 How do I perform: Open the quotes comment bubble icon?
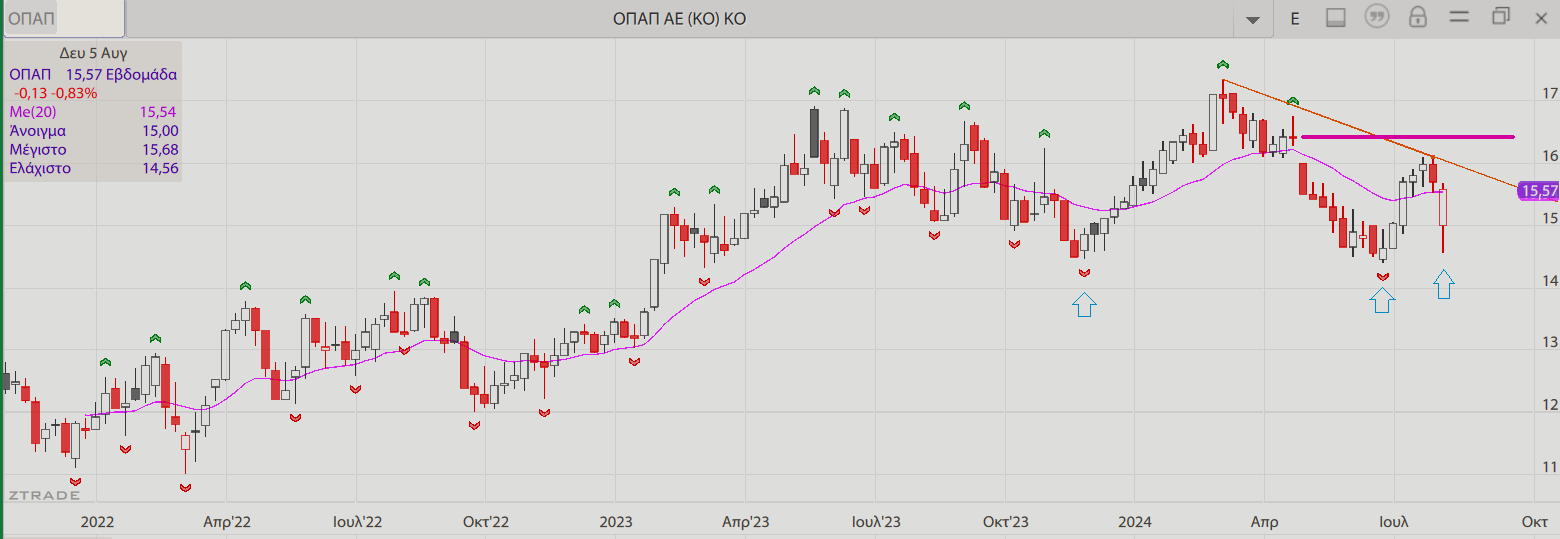pos(1377,17)
